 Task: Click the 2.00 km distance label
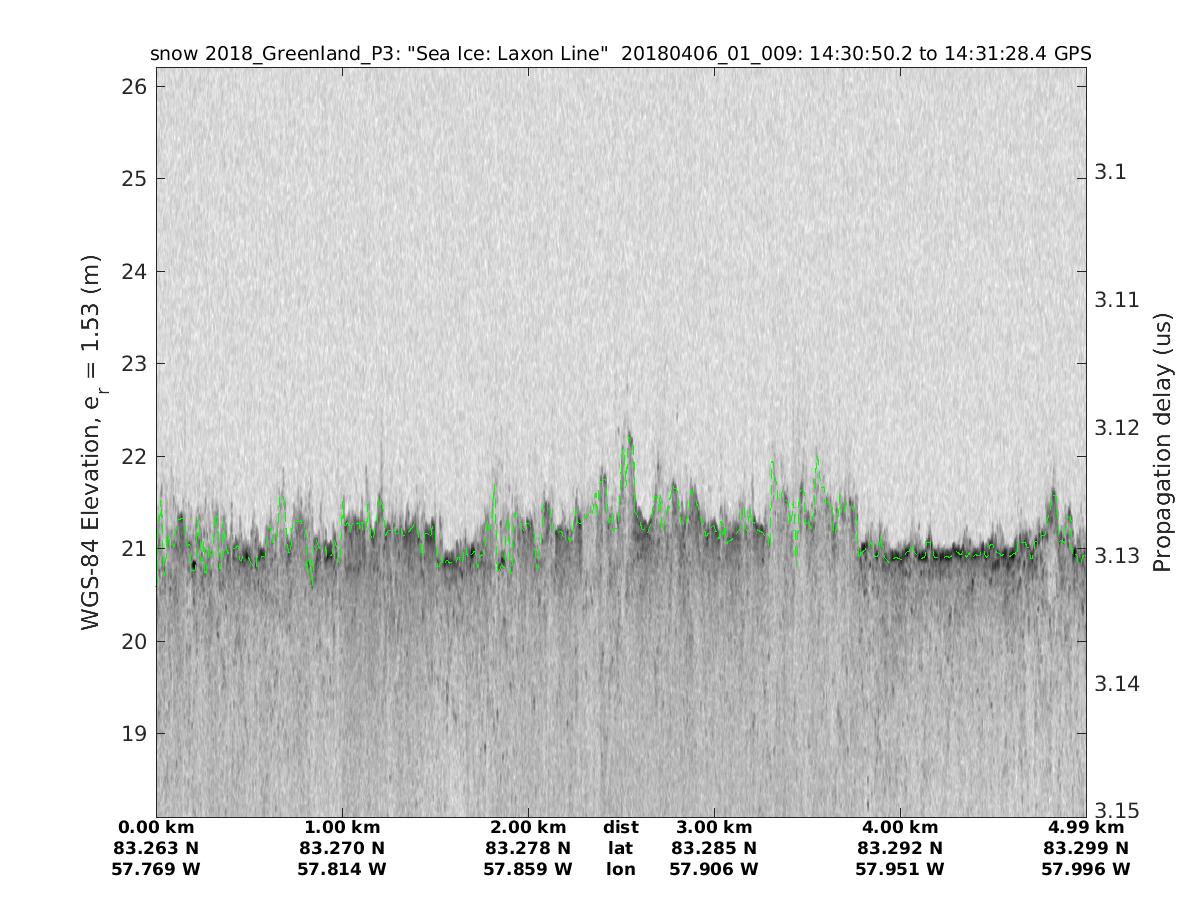pos(528,827)
